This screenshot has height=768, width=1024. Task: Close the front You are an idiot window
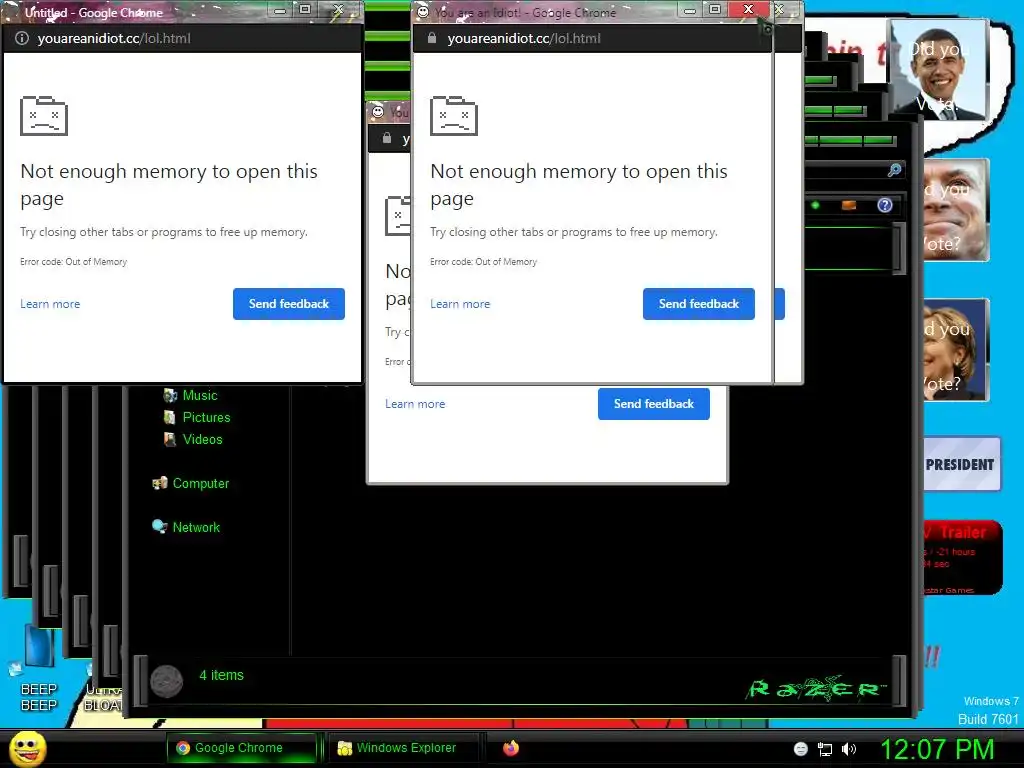click(748, 9)
